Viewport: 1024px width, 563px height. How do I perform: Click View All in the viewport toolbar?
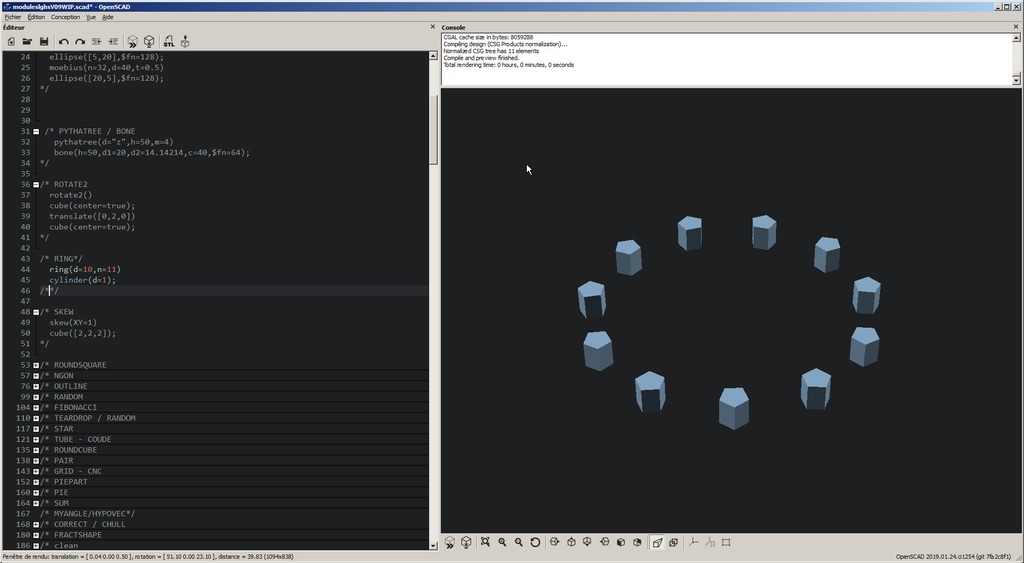(485, 542)
